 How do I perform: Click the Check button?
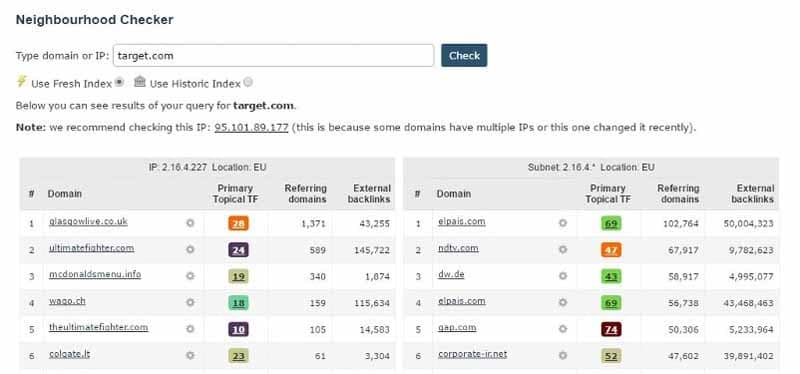tap(464, 56)
